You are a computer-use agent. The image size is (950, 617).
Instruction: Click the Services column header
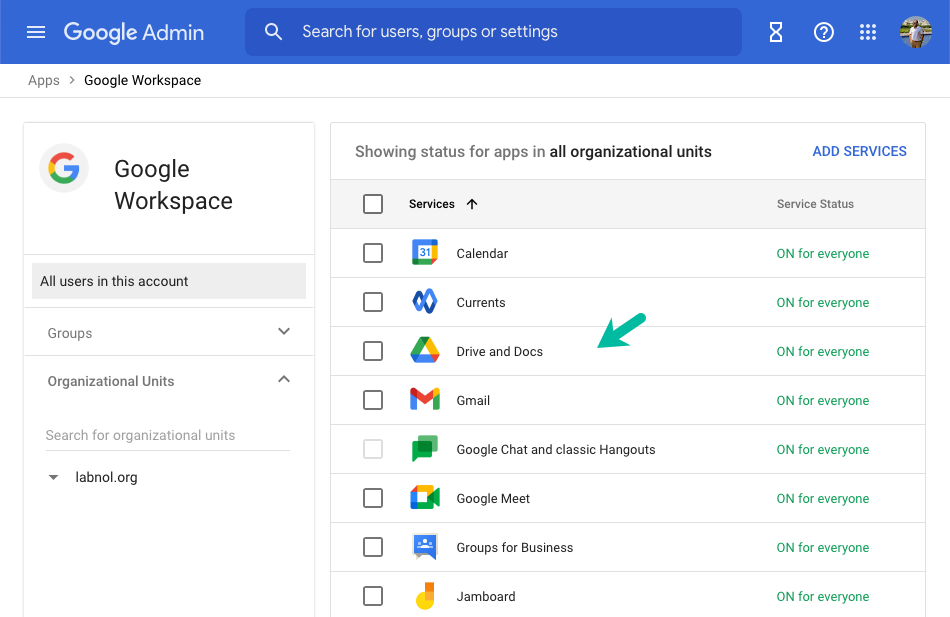[x=431, y=204]
